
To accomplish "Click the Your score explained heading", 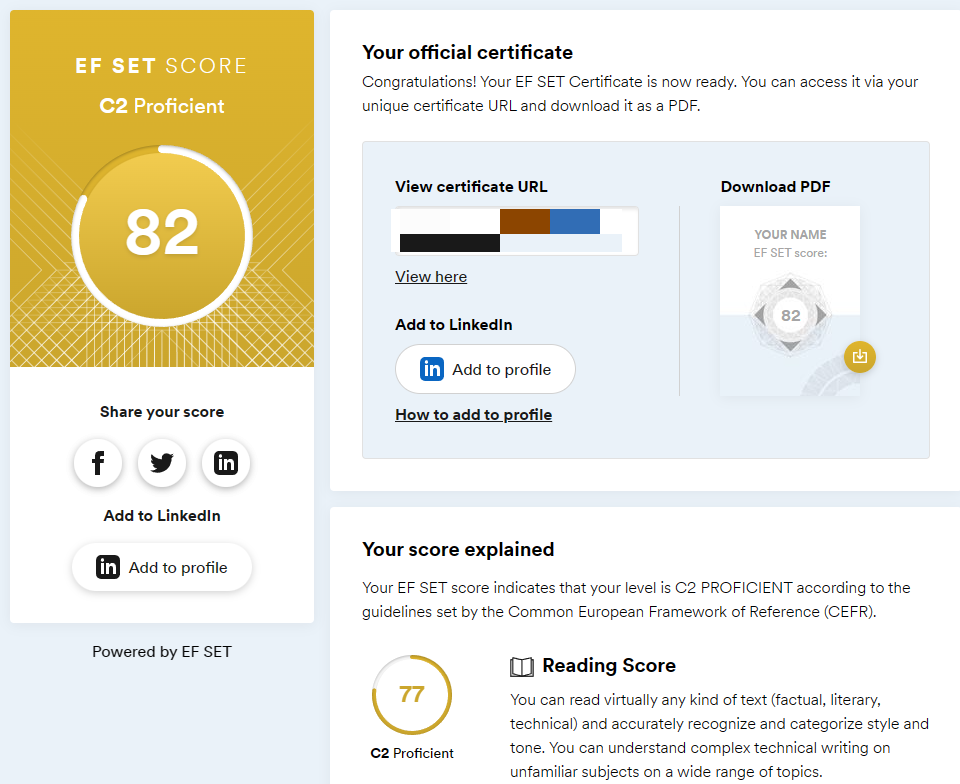I will click(458, 549).
